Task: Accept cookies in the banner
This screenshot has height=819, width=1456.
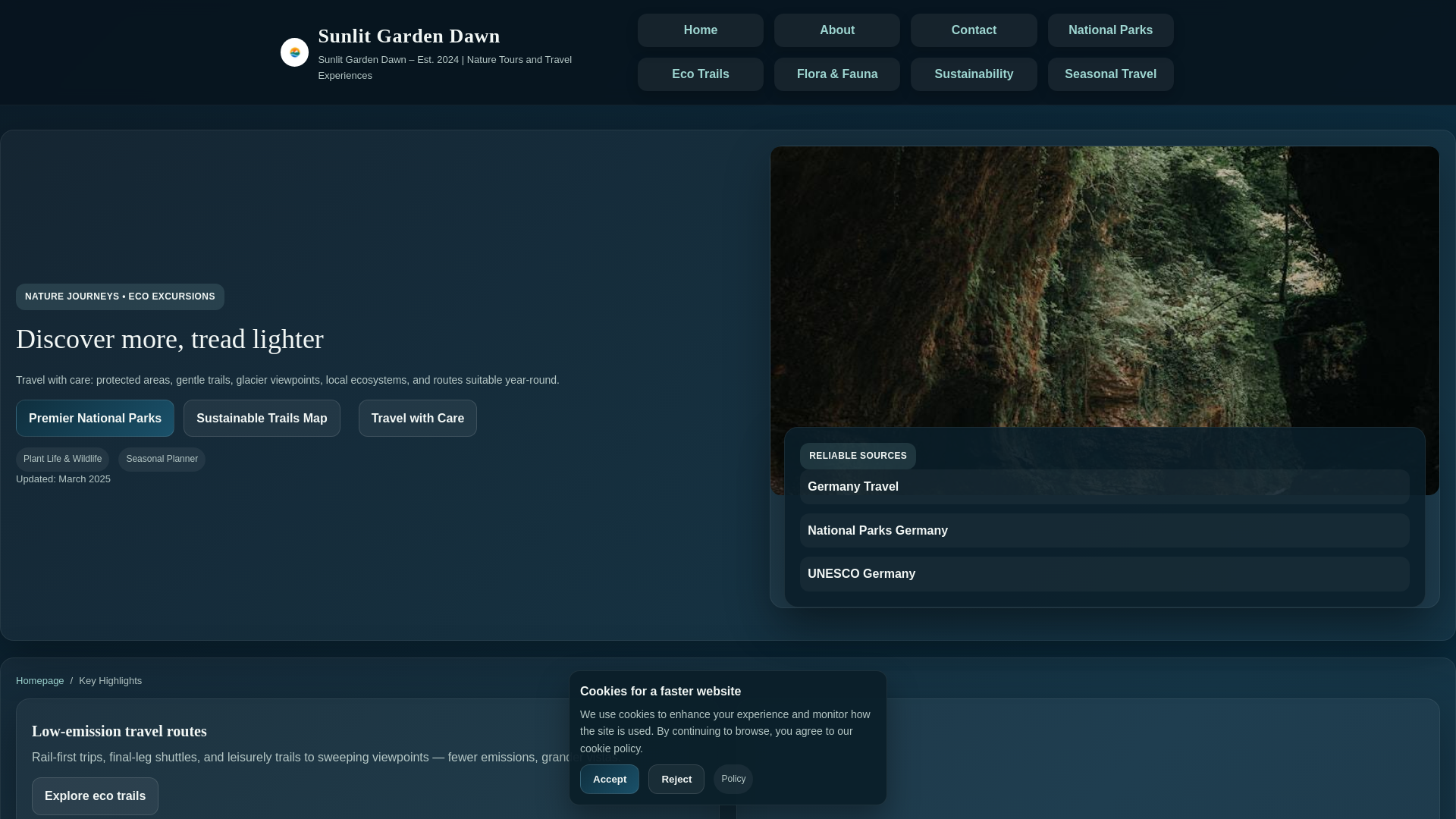Action: click(609, 780)
